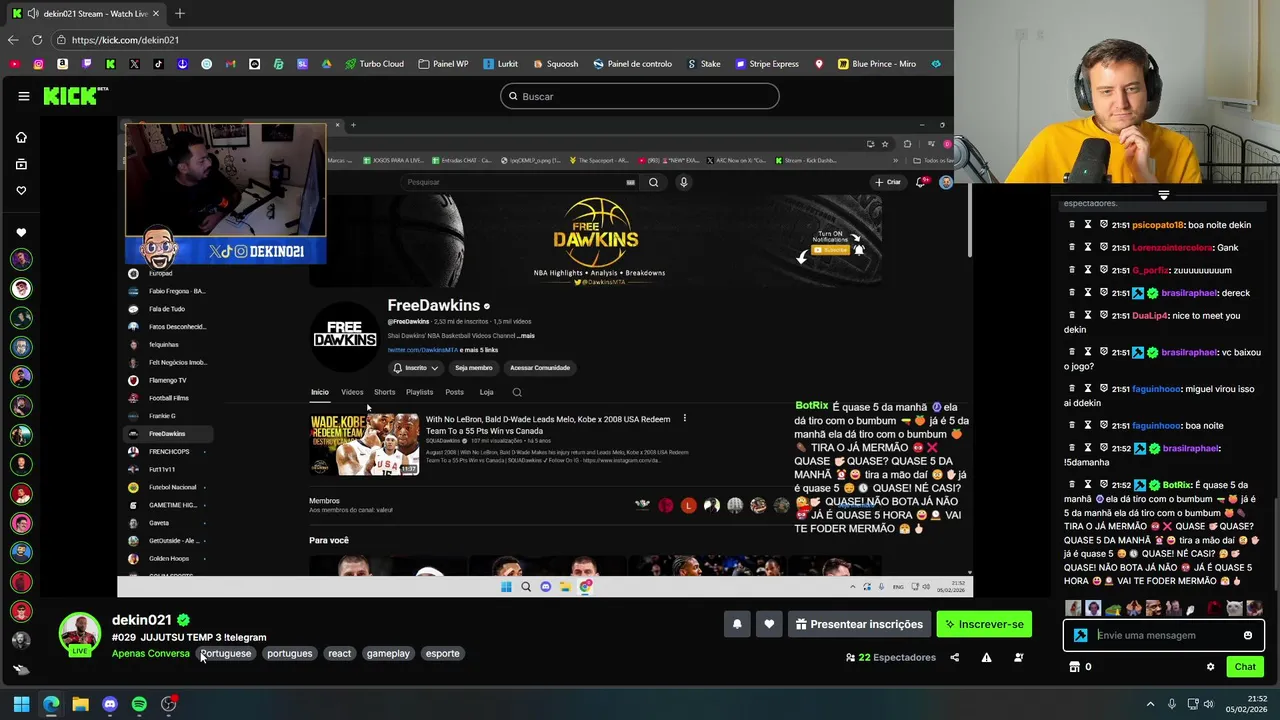Open the Kick sidebar Home icon
The height and width of the screenshot is (720, 1280).
[21, 137]
